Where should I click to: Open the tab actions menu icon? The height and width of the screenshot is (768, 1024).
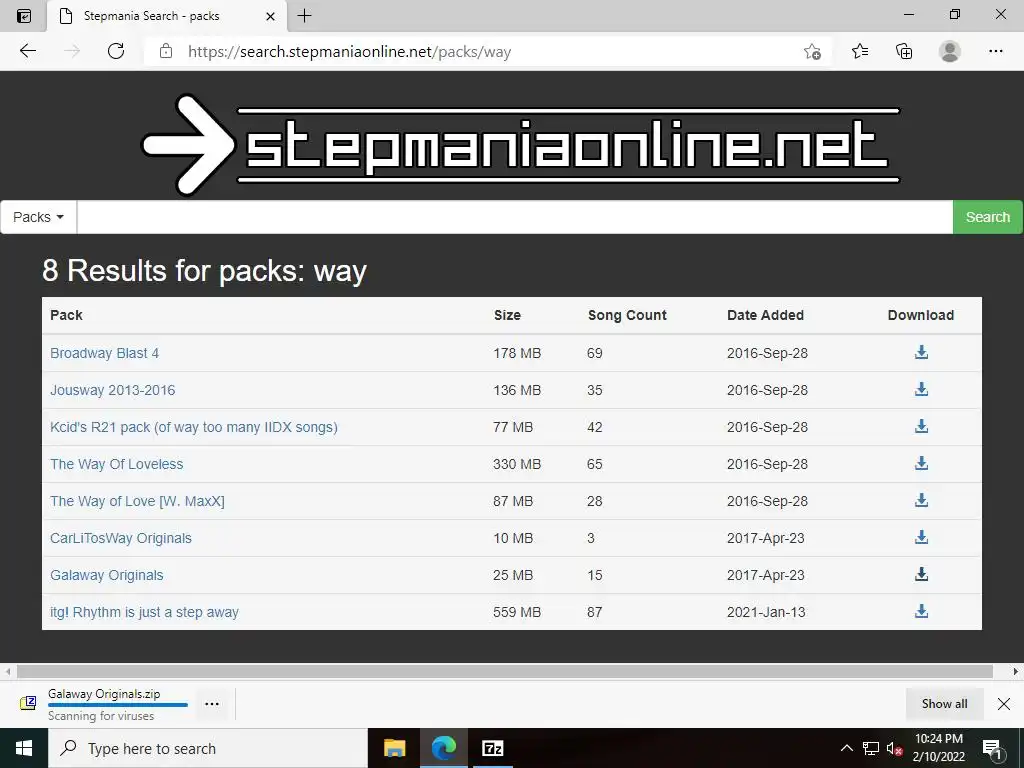tap(24, 16)
